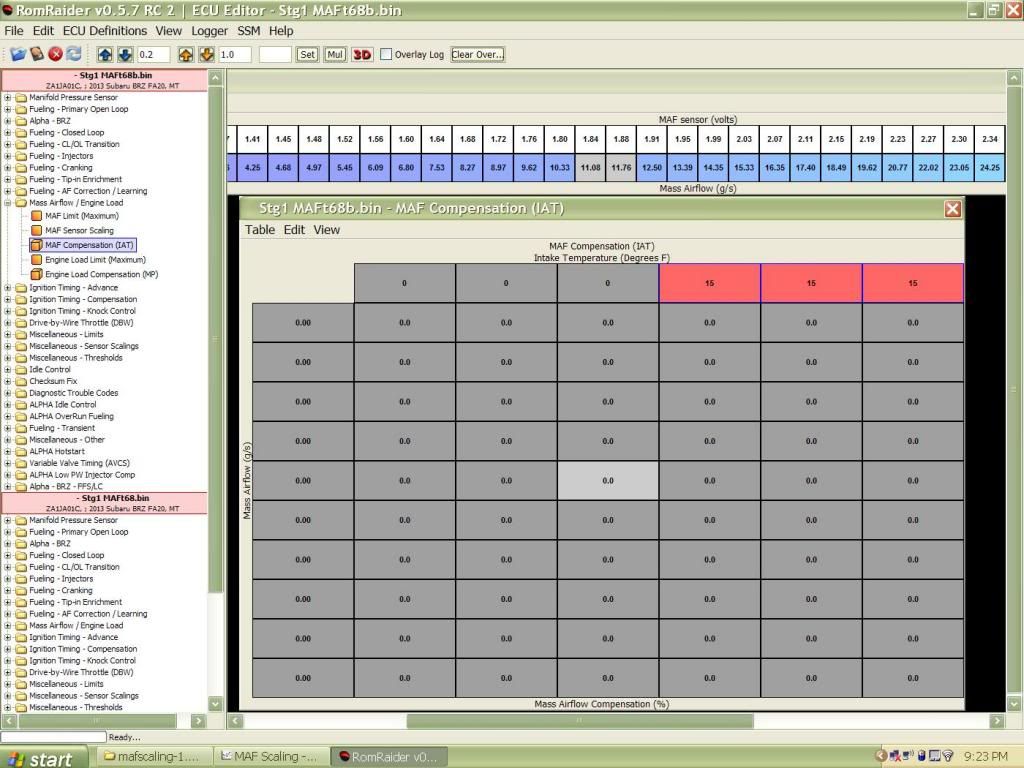Click the empty set-value input field

(275, 54)
